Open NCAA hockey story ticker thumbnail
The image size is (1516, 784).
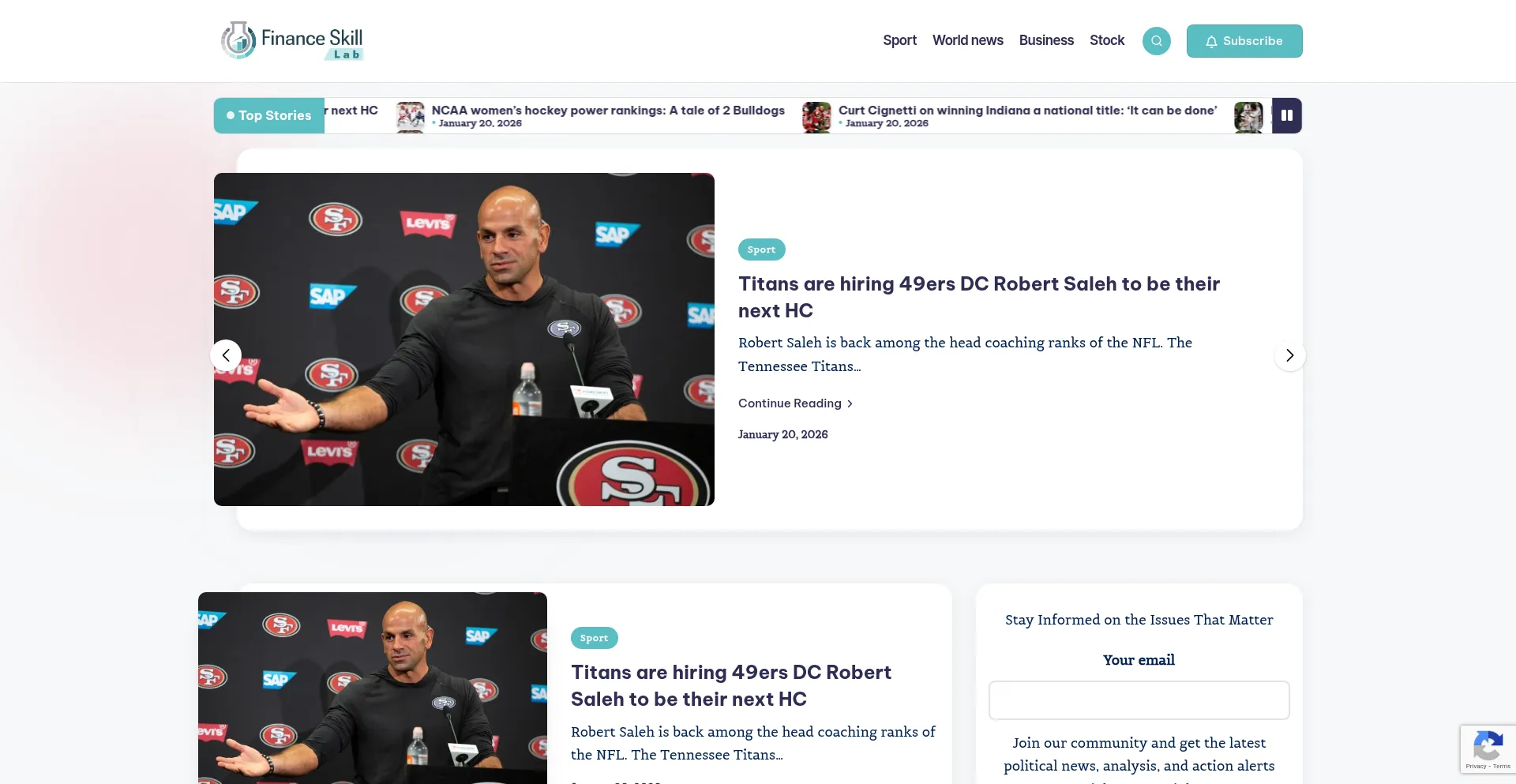click(411, 116)
